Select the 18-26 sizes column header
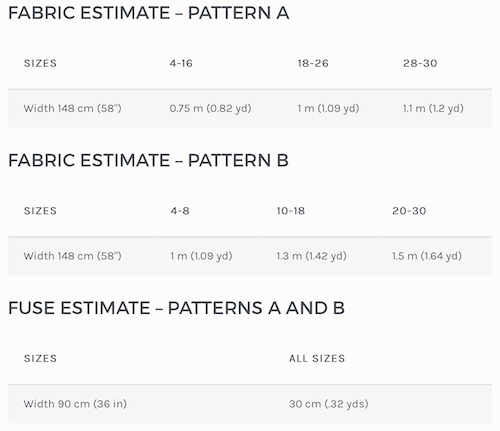Image resolution: width=500 pixels, height=431 pixels. pyautogui.click(x=313, y=63)
